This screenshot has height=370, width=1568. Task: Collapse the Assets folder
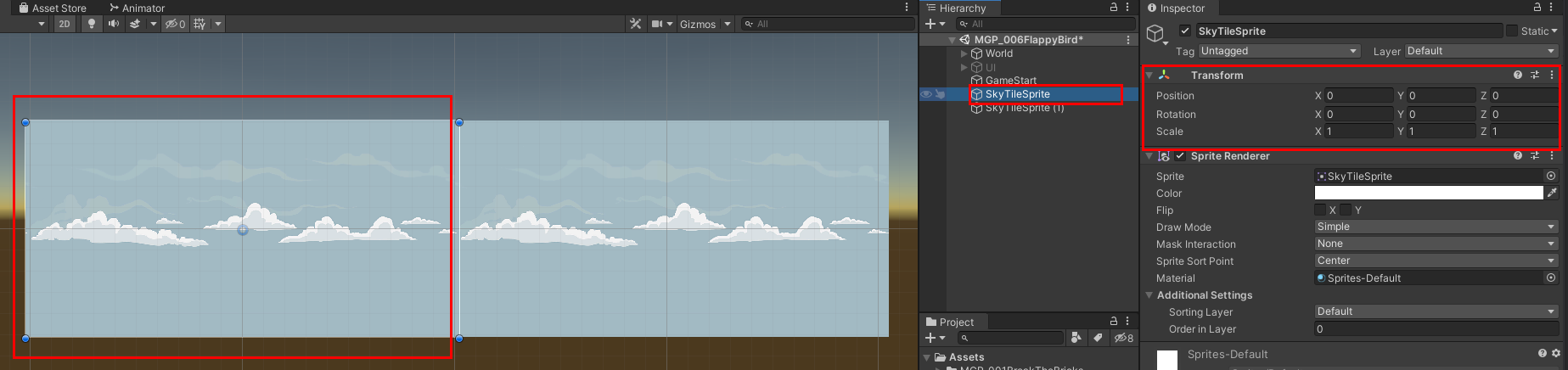[x=928, y=357]
